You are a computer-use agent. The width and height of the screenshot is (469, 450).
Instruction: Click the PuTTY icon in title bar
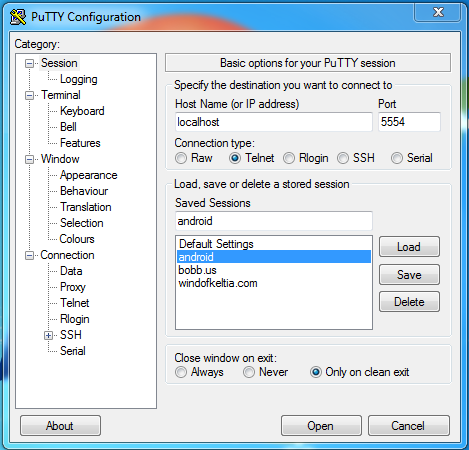[x=18, y=17]
